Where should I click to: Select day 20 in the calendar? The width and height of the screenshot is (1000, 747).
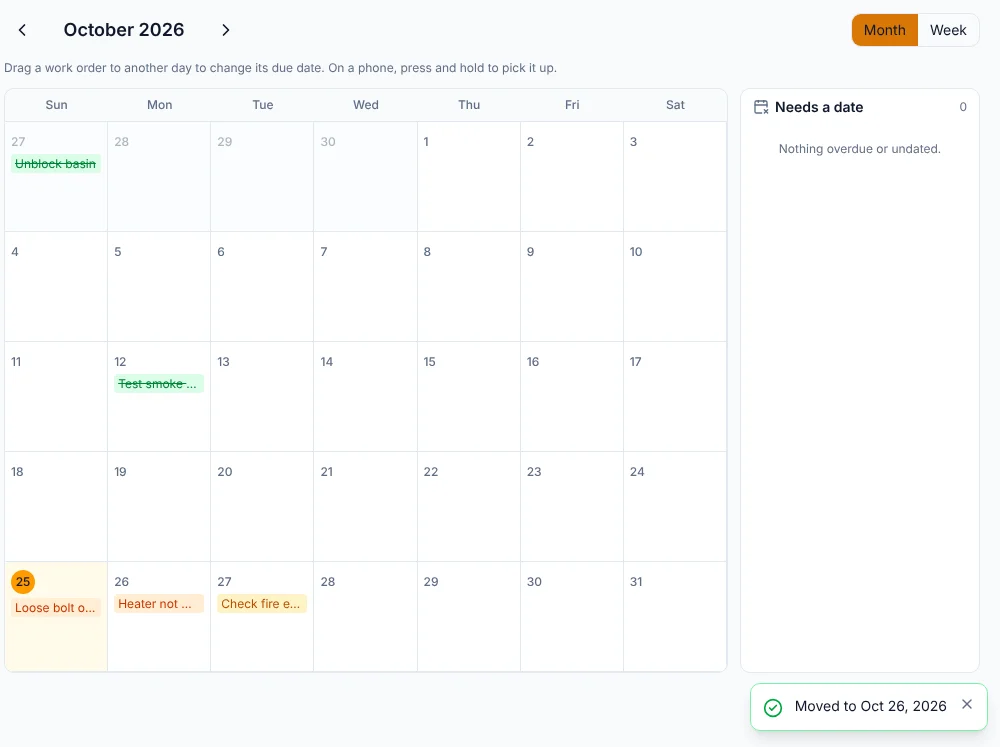(x=262, y=507)
